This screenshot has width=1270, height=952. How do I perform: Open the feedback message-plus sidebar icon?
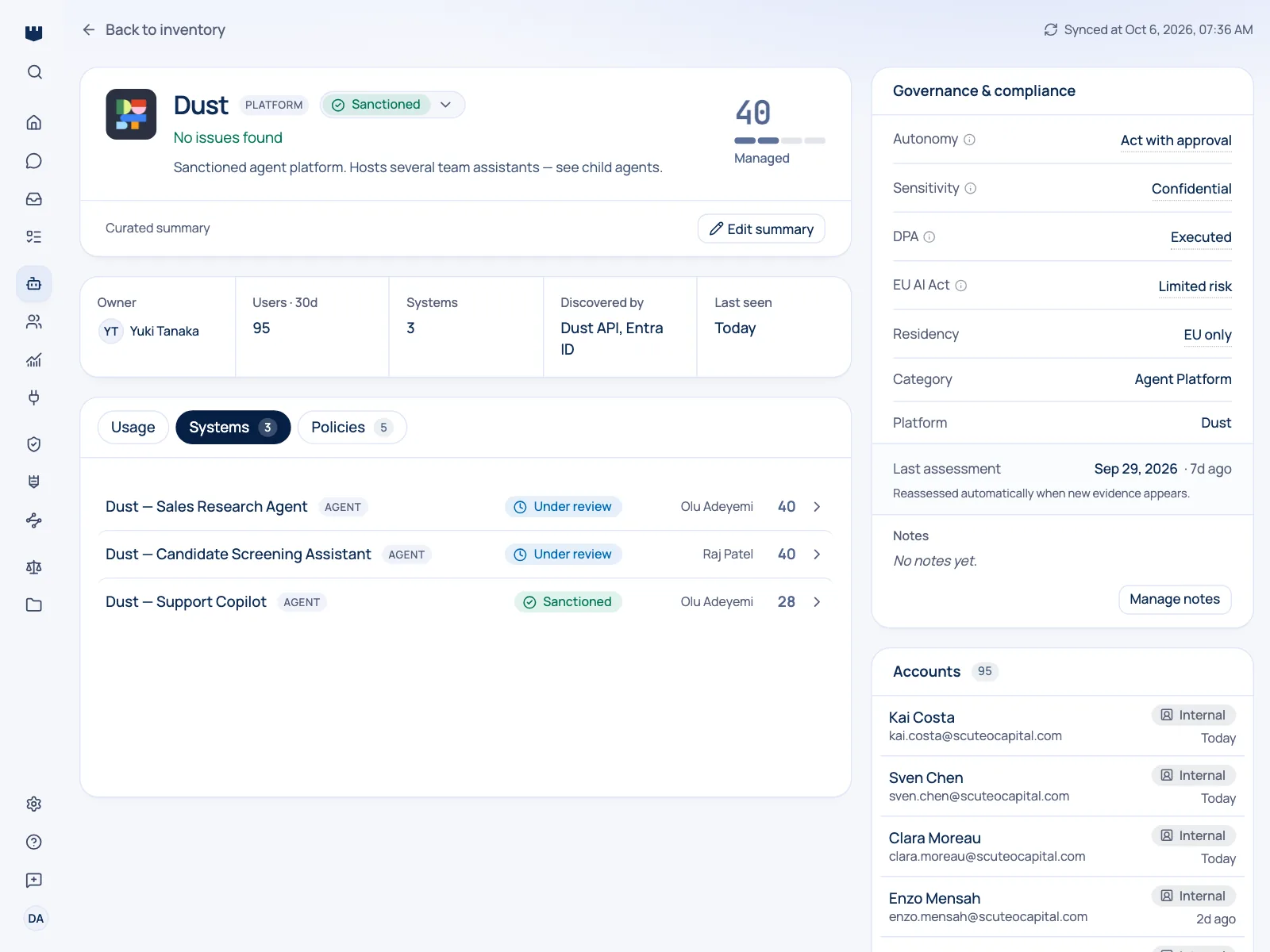coord(34,880)
